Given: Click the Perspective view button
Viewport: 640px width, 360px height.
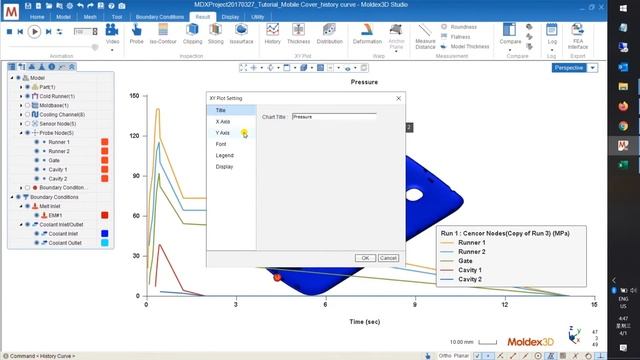Looking at the screenshot, I should [x=569, y=68].
